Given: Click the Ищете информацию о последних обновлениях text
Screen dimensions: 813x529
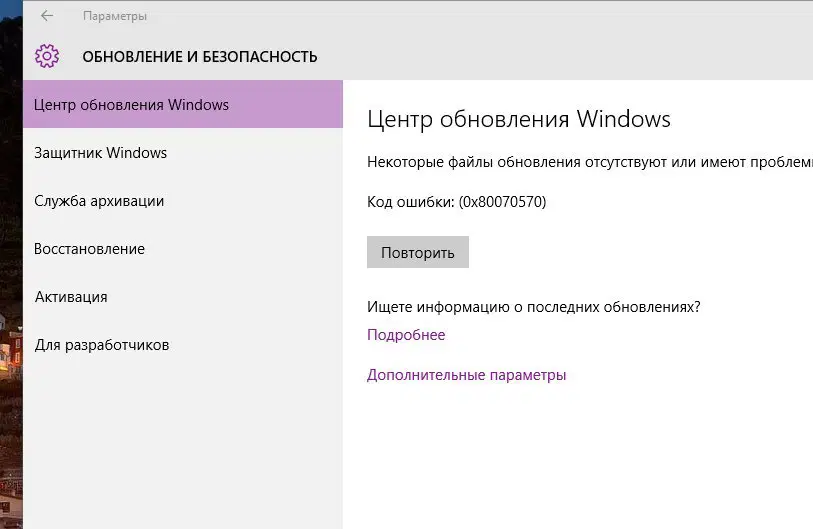Looking at the screenshot, I should (533, 307).
